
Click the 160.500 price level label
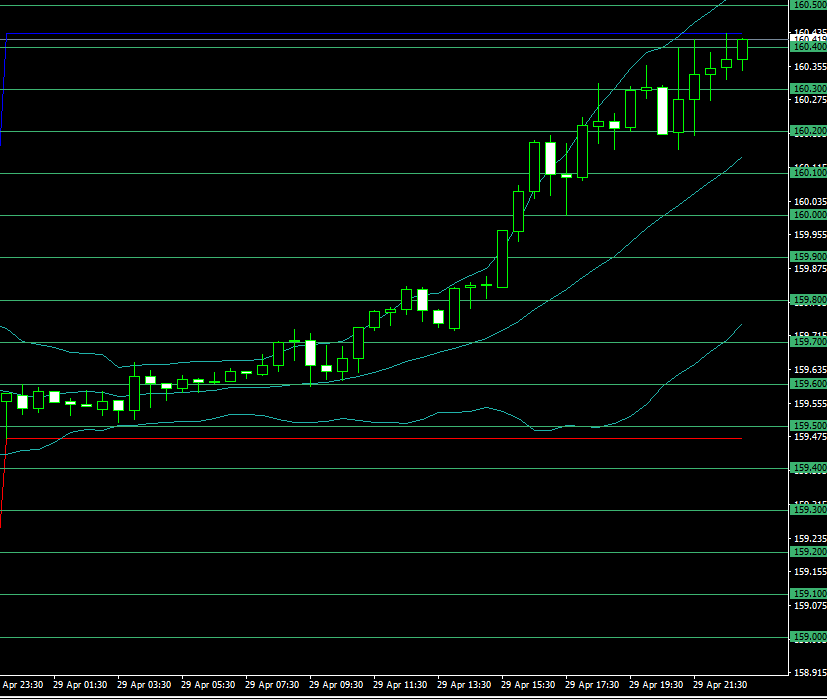tap(808, 5)
